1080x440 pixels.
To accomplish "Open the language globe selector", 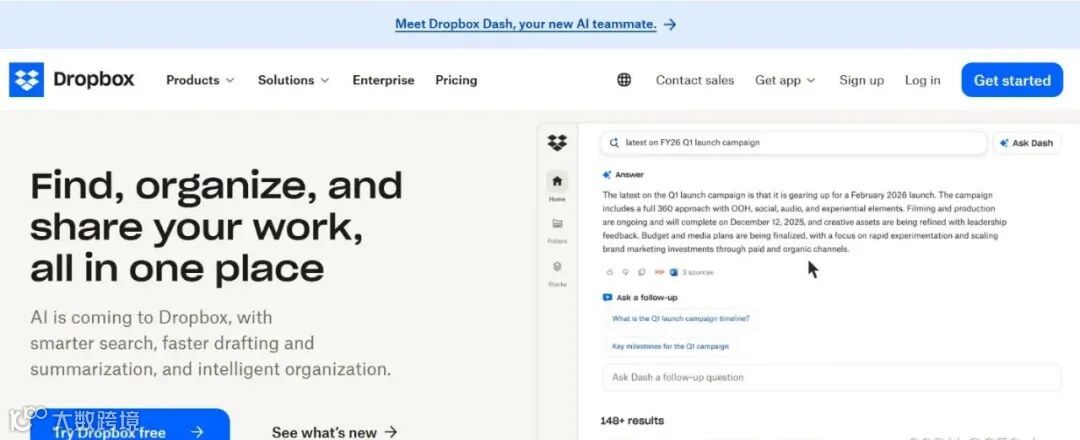I will (x=624, y=80).
